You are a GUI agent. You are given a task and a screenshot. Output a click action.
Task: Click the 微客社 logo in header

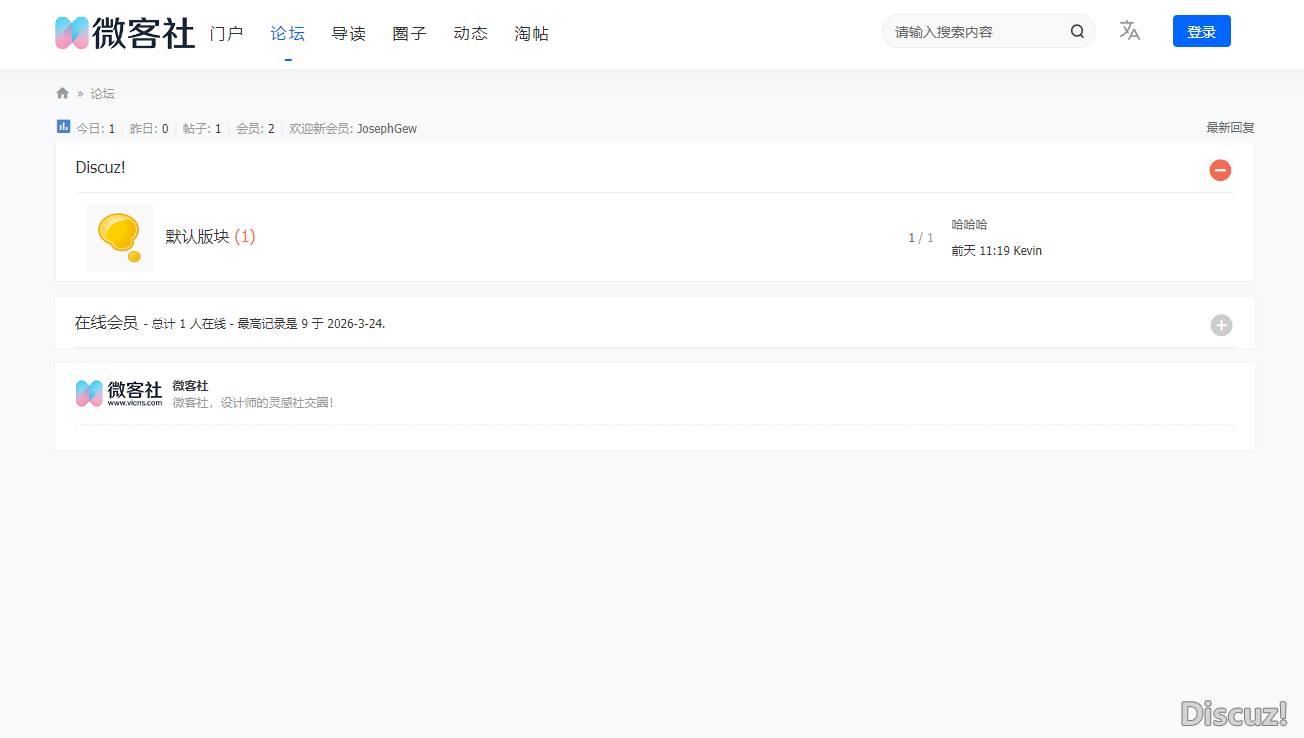[124, 33]
